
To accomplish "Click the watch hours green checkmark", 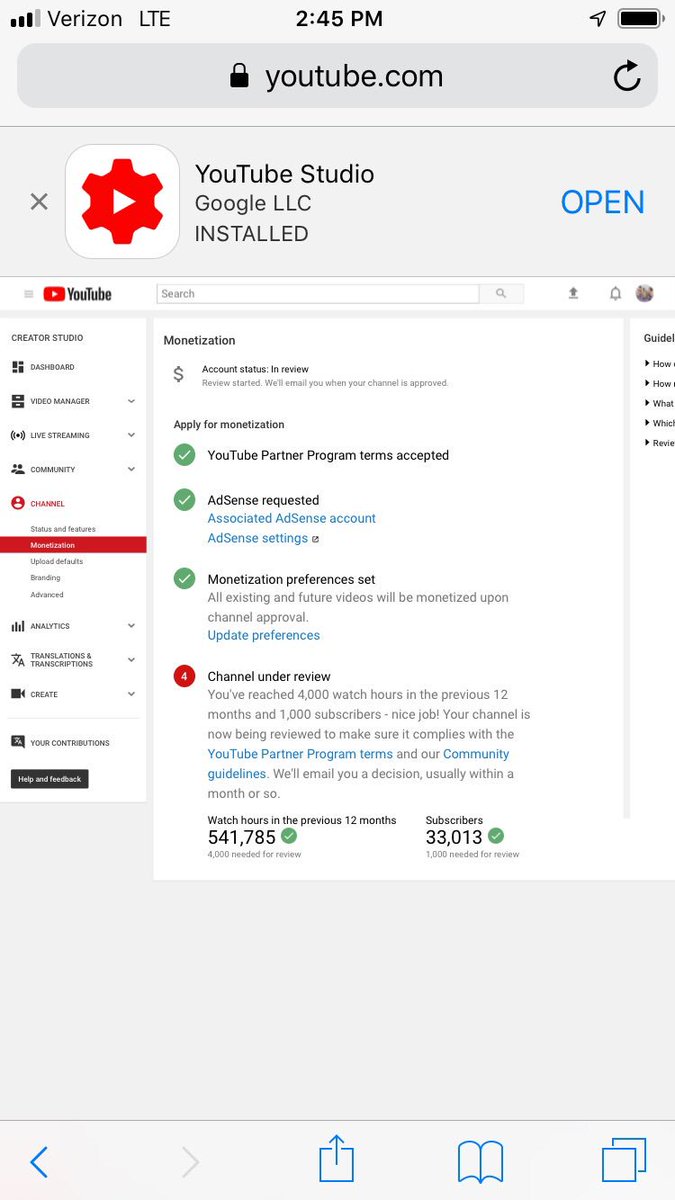I will click(289, 836).
